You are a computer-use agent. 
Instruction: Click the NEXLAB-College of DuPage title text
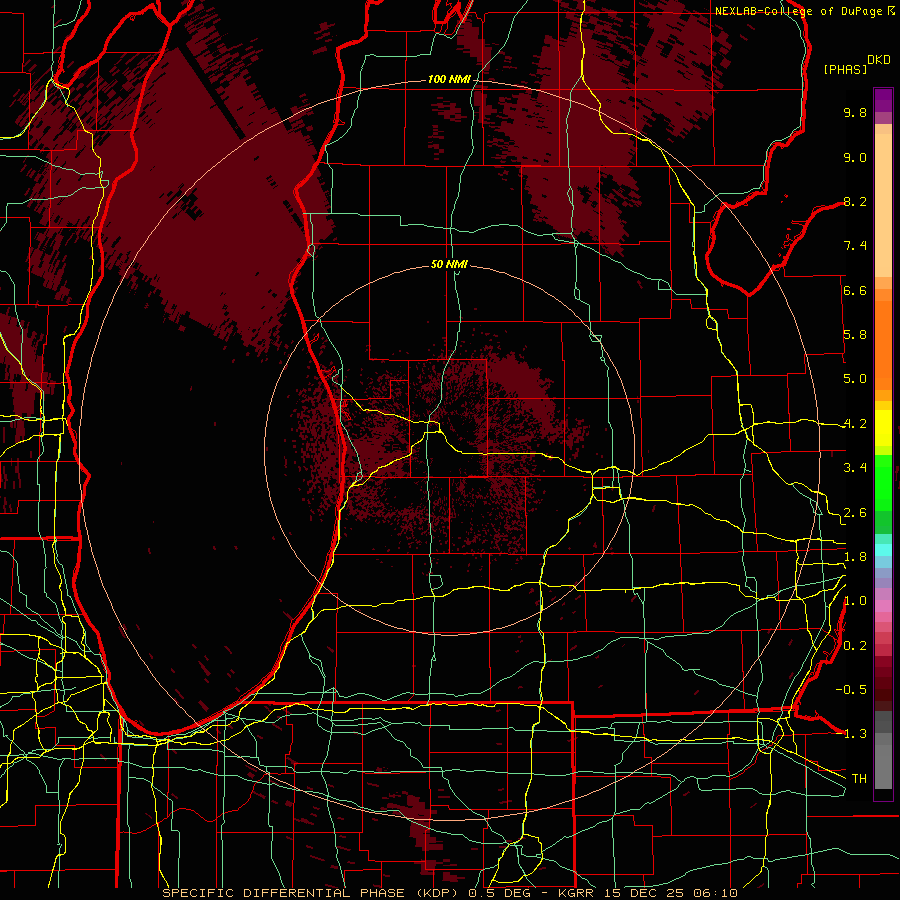pyautogui.click(x=800, y=11)
